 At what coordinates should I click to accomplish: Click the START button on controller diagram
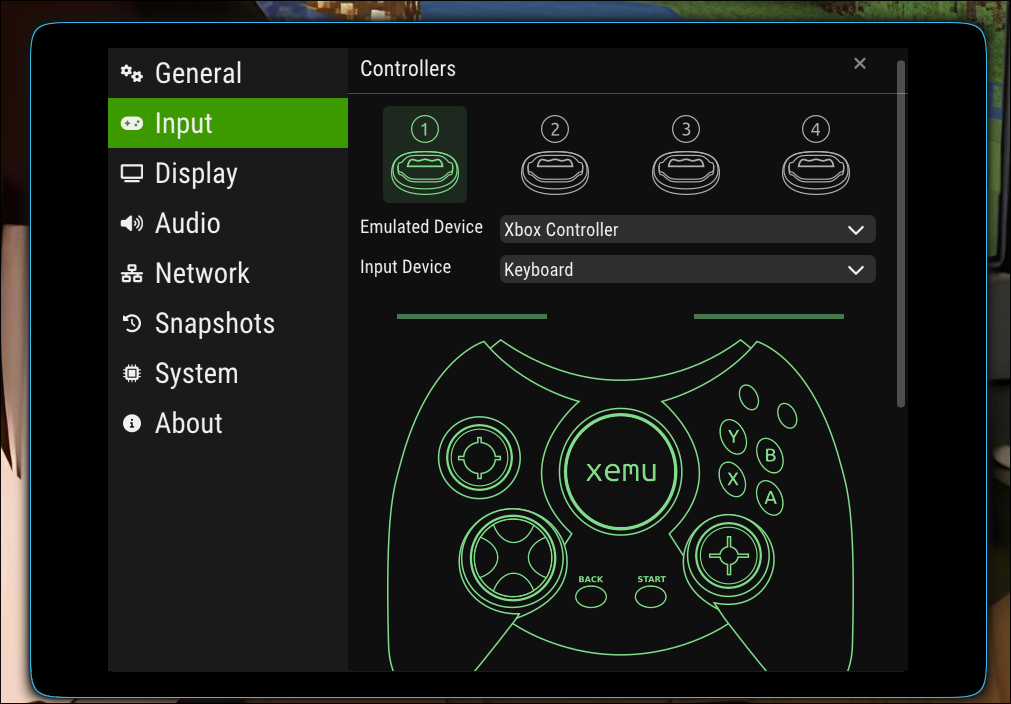[651, 597]
